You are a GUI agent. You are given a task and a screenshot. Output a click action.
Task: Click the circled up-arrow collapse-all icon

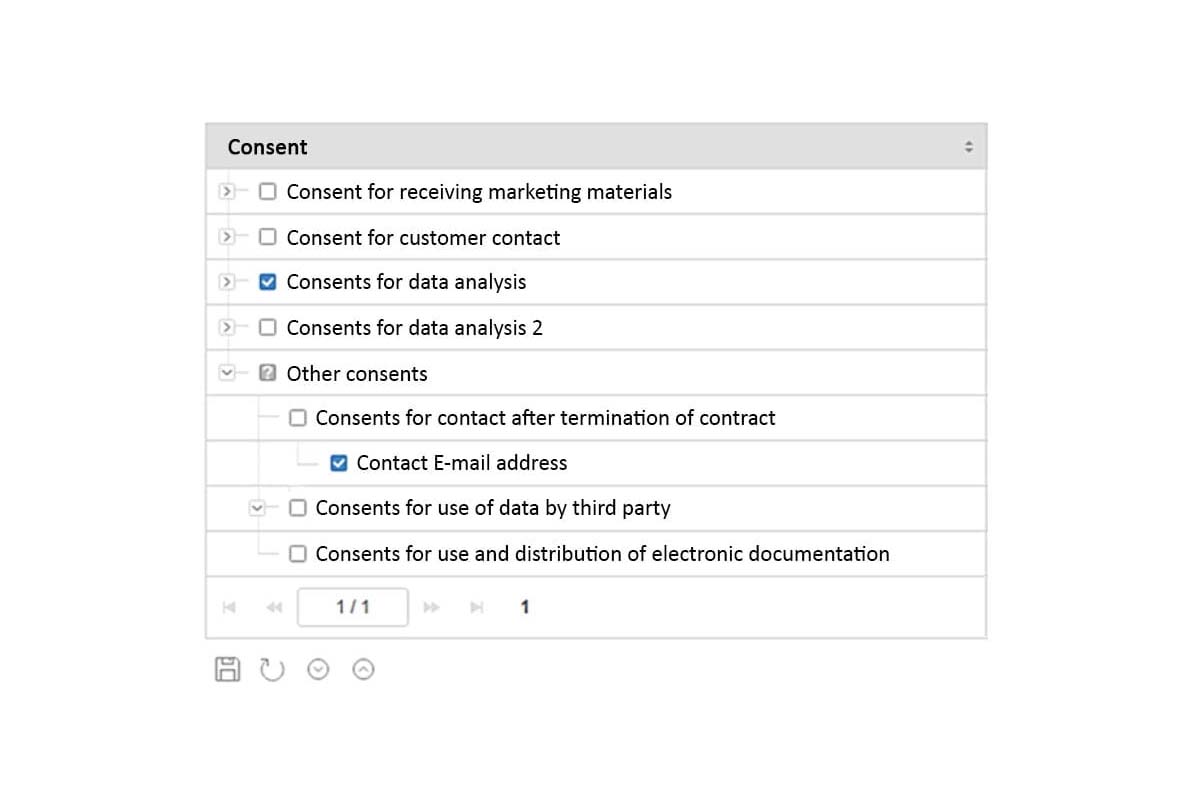[x=363, y=669]
